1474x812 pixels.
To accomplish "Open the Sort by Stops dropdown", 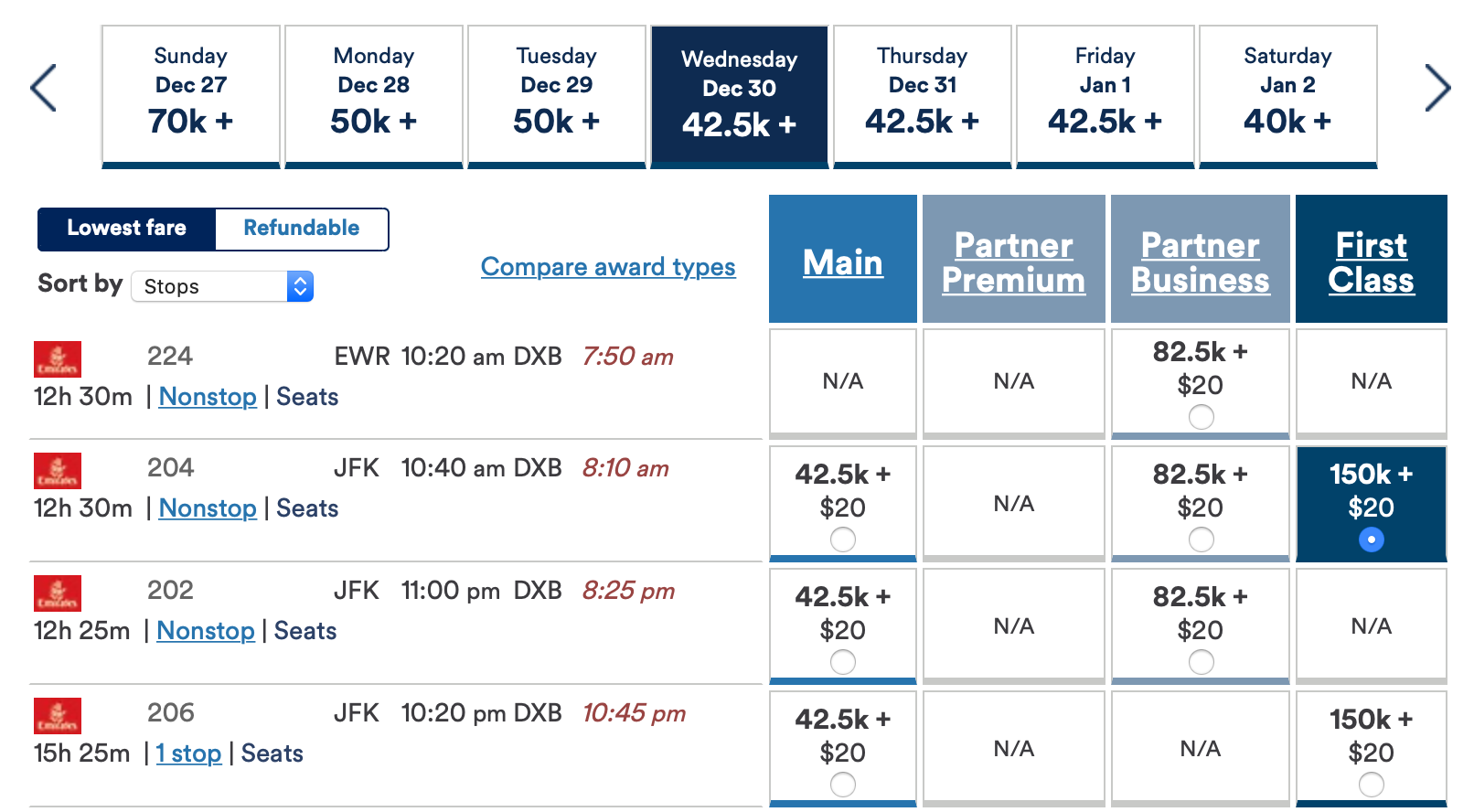I will pyautogui.click(x=221, y=286).
